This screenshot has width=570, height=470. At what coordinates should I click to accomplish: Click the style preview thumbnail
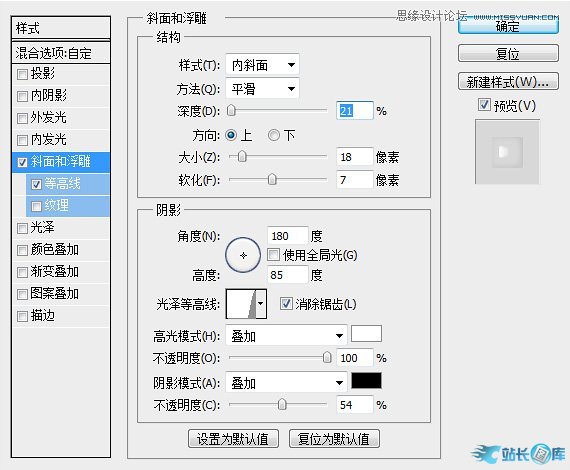pyautogui.click(x=507, y=152)
